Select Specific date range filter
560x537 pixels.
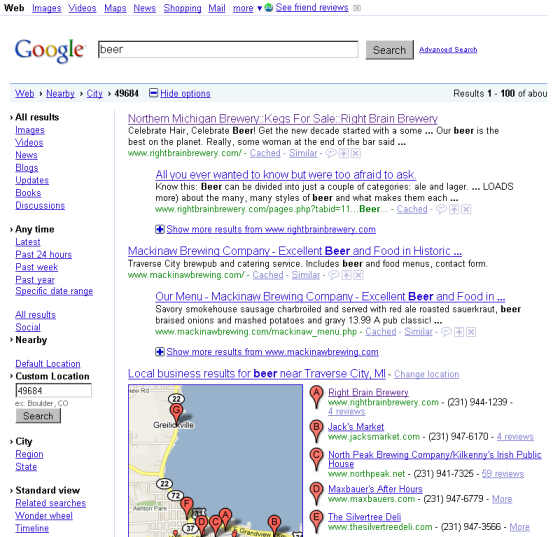54,291
